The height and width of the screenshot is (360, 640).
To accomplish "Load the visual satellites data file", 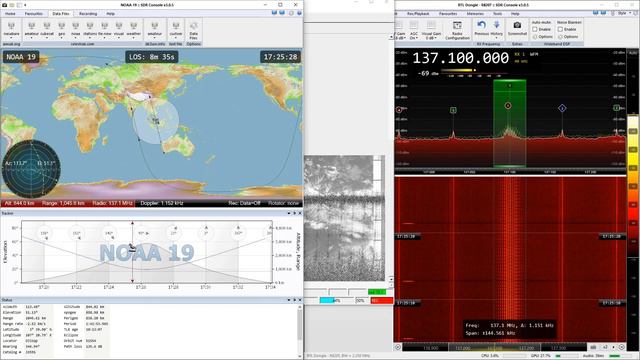I will (x=118, y=29).
